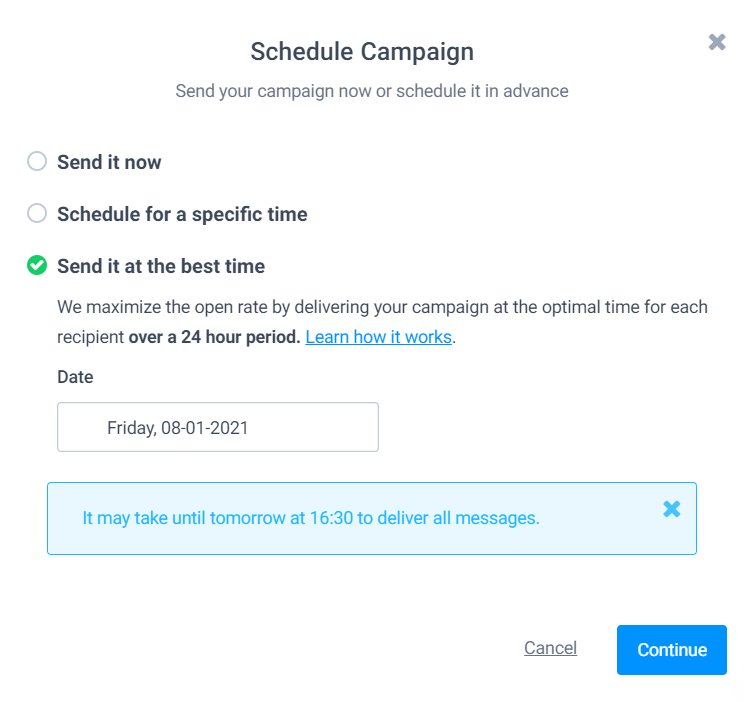Image resolution: width=744 pixels, height=702 pixels.
Task: Click the subtitle about sending or scheduling
Action: tap(372, 91)
